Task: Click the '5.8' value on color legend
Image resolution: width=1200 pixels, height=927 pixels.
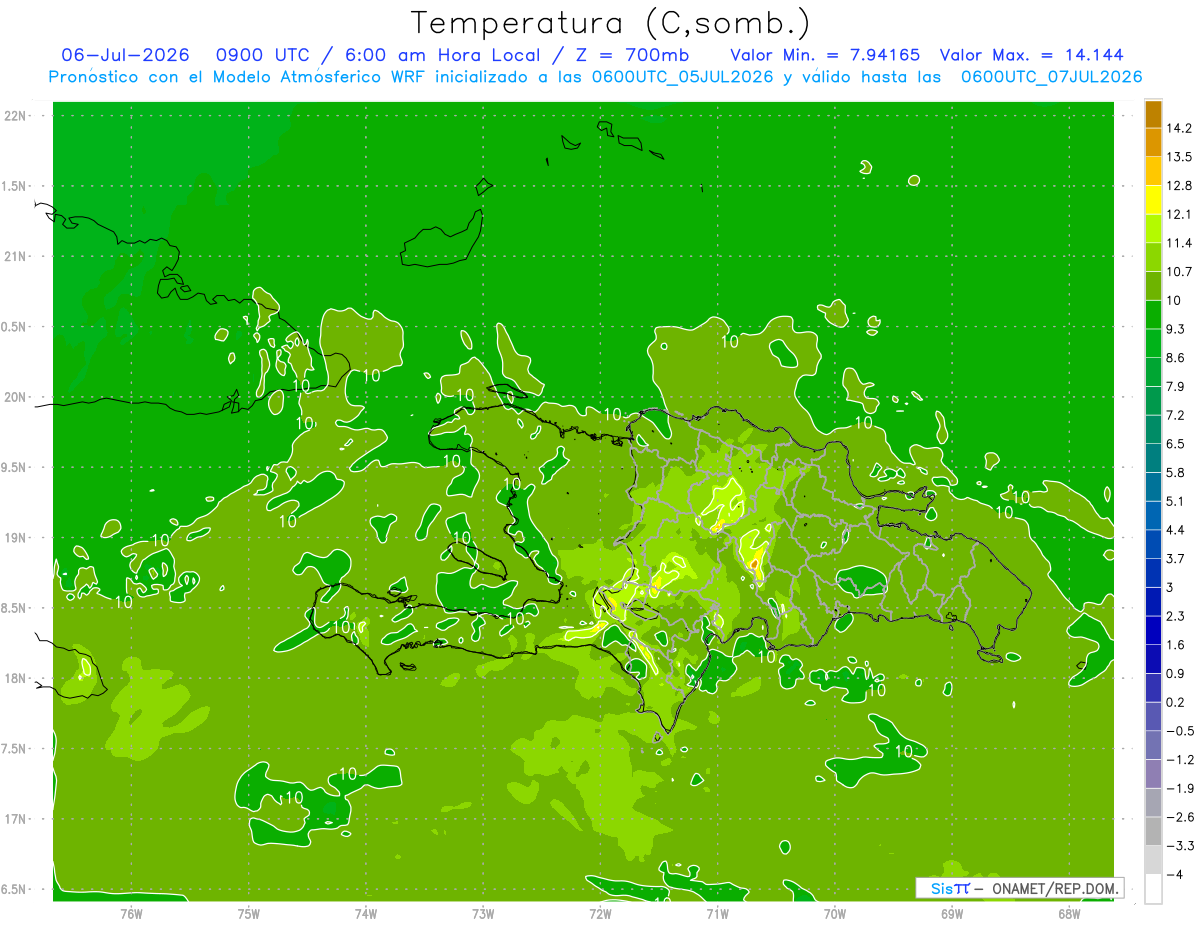Action: (1175, 472)
